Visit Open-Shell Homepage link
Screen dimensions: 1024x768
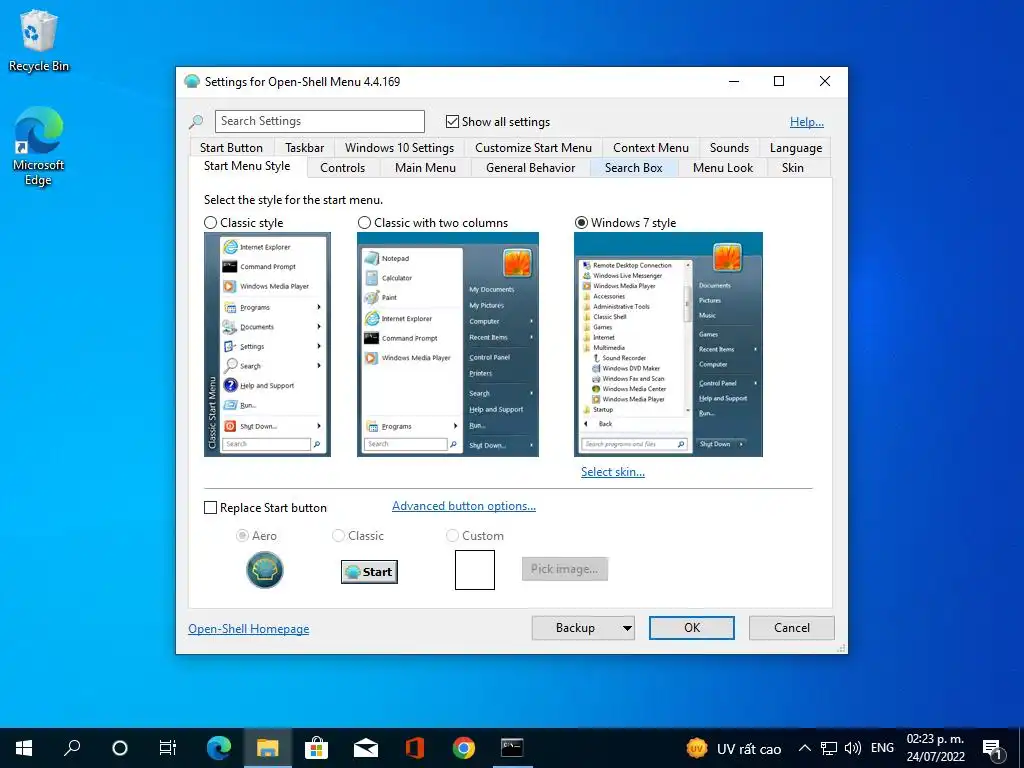tap(249, 628)
